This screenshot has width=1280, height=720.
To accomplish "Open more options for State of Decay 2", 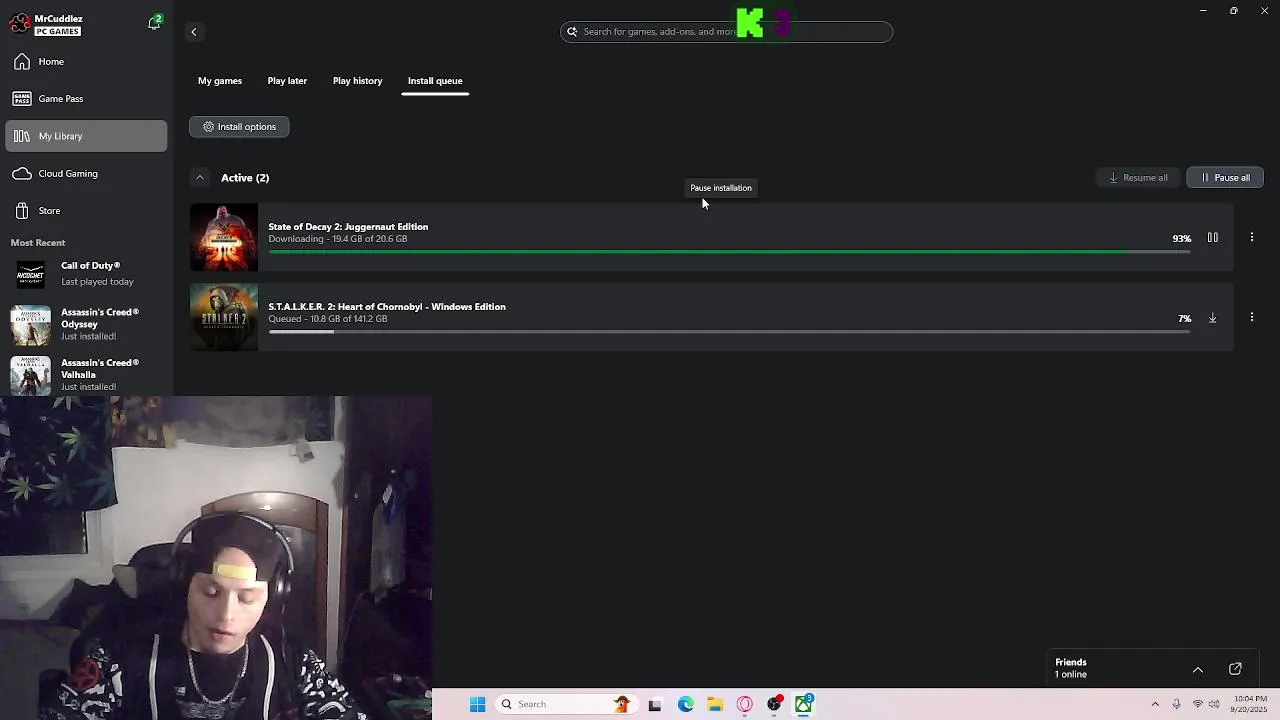I will tap(1252, 238).
